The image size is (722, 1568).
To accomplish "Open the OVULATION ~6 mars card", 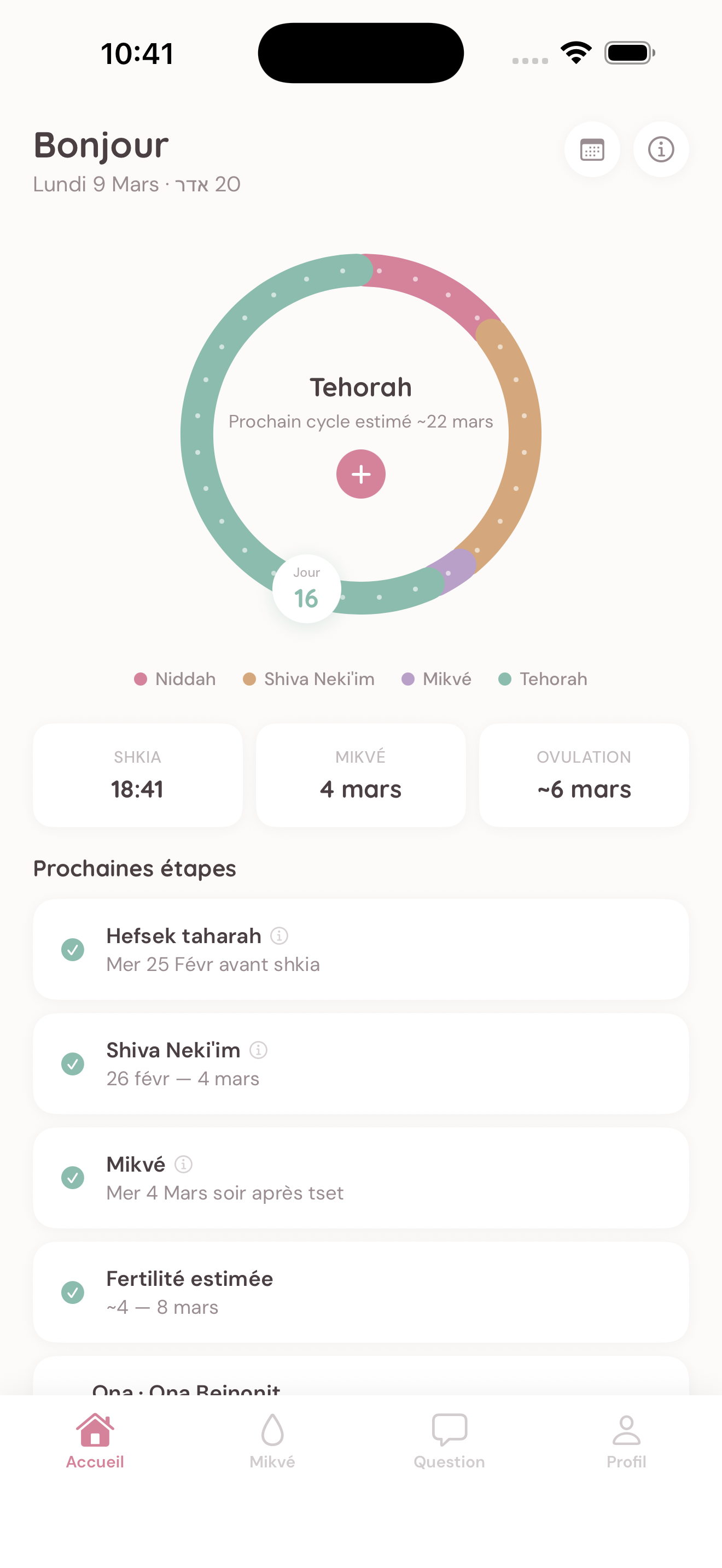I will pyautogui.click(x=584, y=775).
